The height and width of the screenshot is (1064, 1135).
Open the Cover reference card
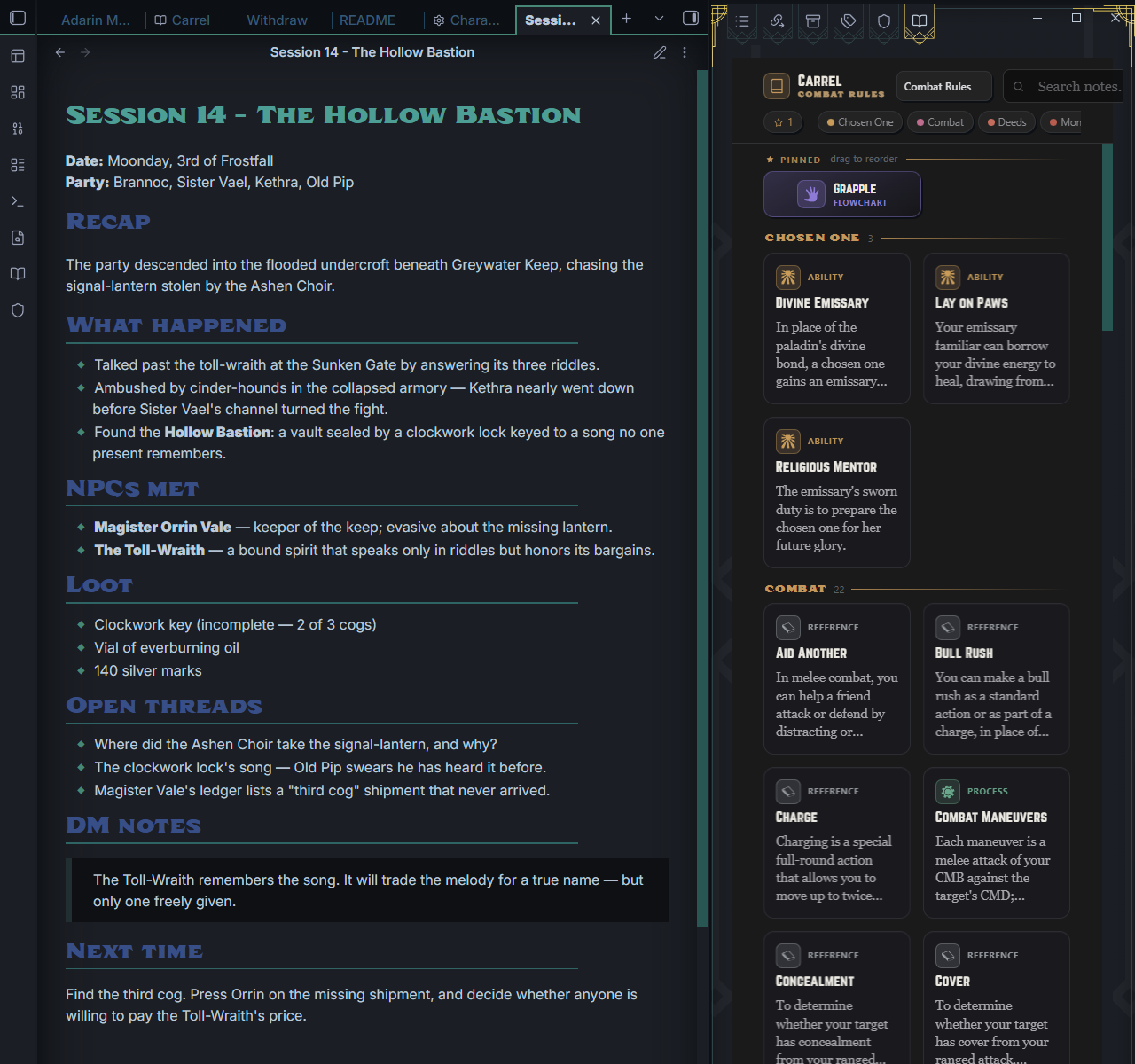(x=997, y=998)
